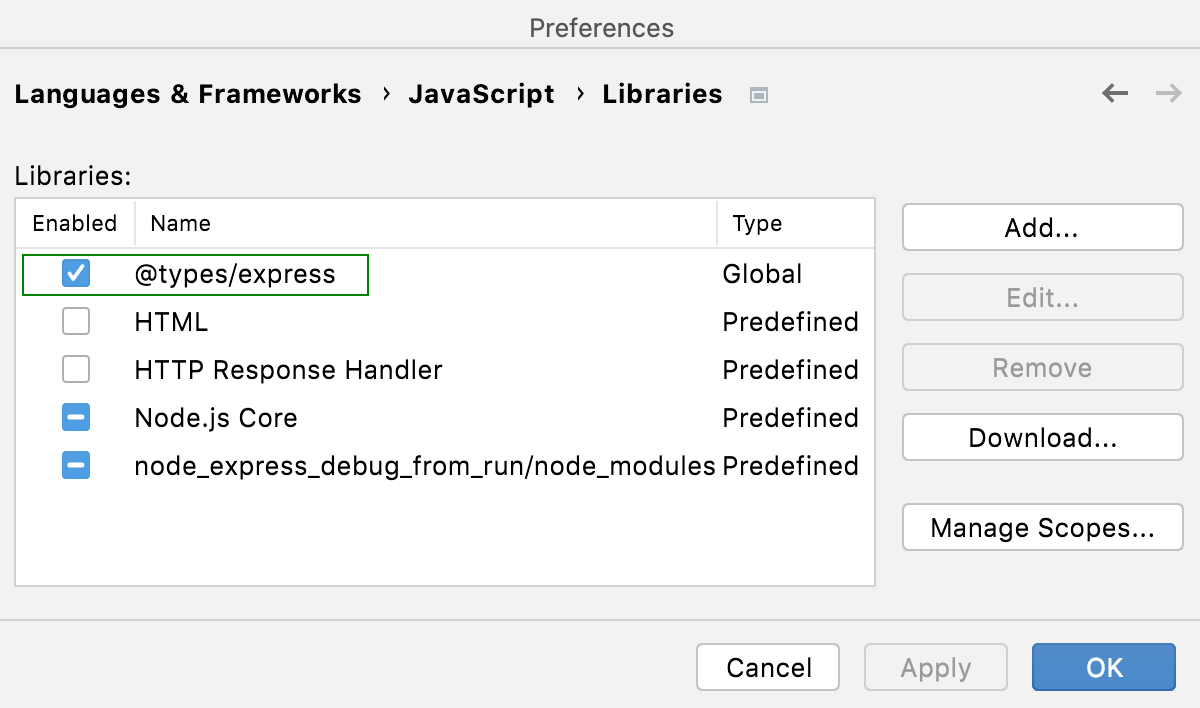Cancel the Preferences dialog
The width and height of the screenshot is (1200, 708).
coord(767,667)
